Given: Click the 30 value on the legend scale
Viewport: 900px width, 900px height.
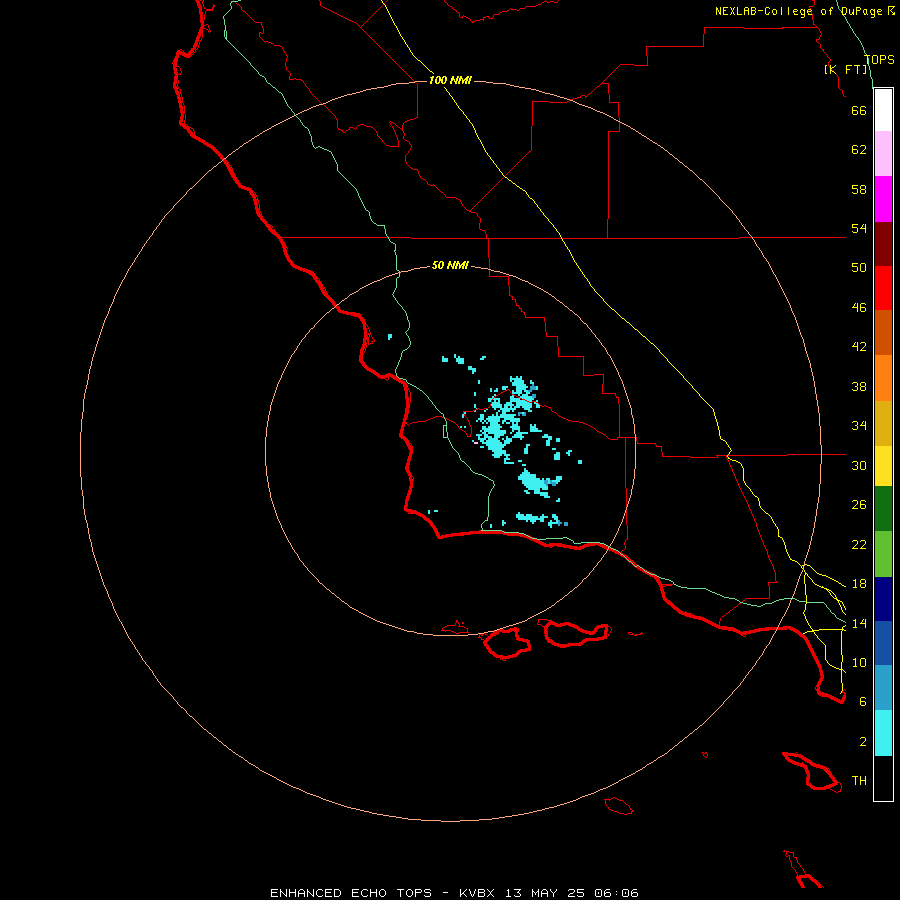Looking at the screenshot, I should (x=859, y=465).
